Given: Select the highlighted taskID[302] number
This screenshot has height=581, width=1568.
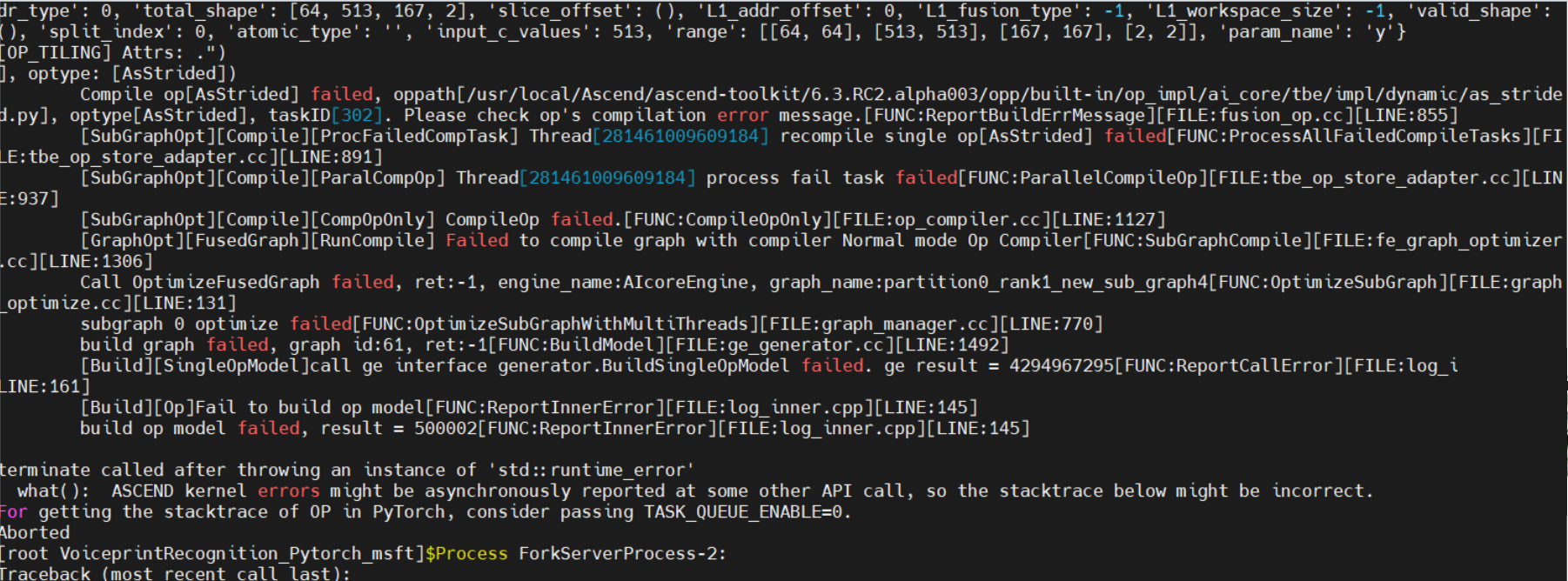Looking at the screenshot, I should click(x=357, y=116).
